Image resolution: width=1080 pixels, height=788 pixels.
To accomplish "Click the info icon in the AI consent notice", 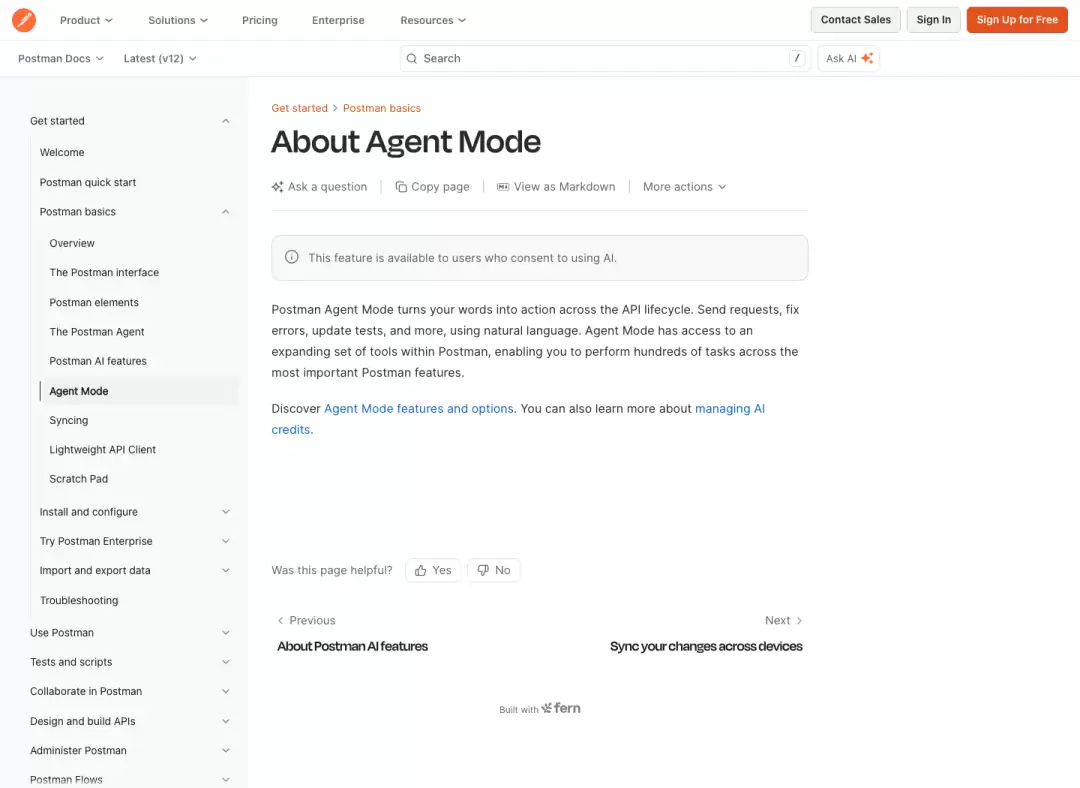I will click(x=292, y=257).
